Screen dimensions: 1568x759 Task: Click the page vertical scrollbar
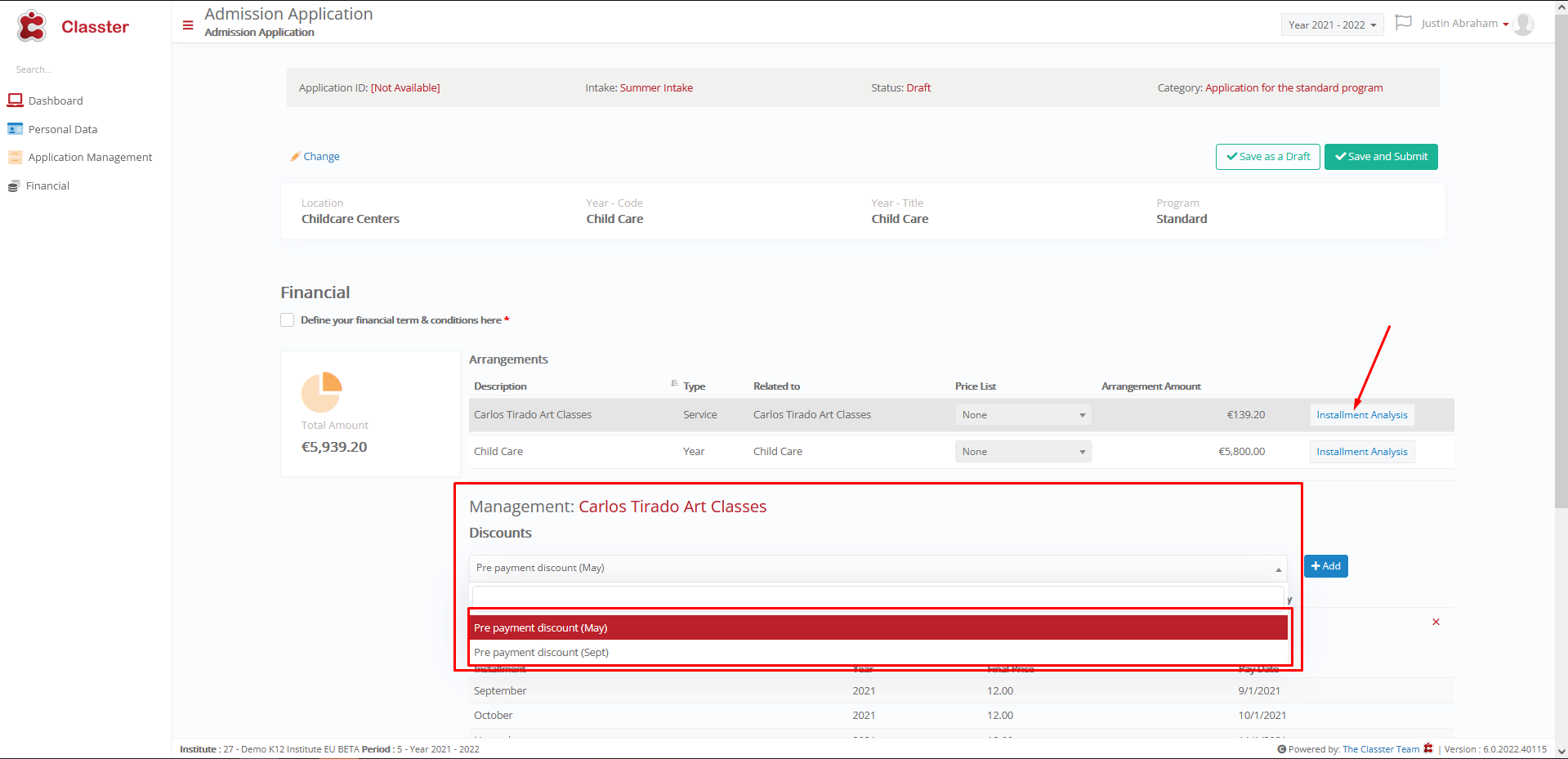(1561, 261)
